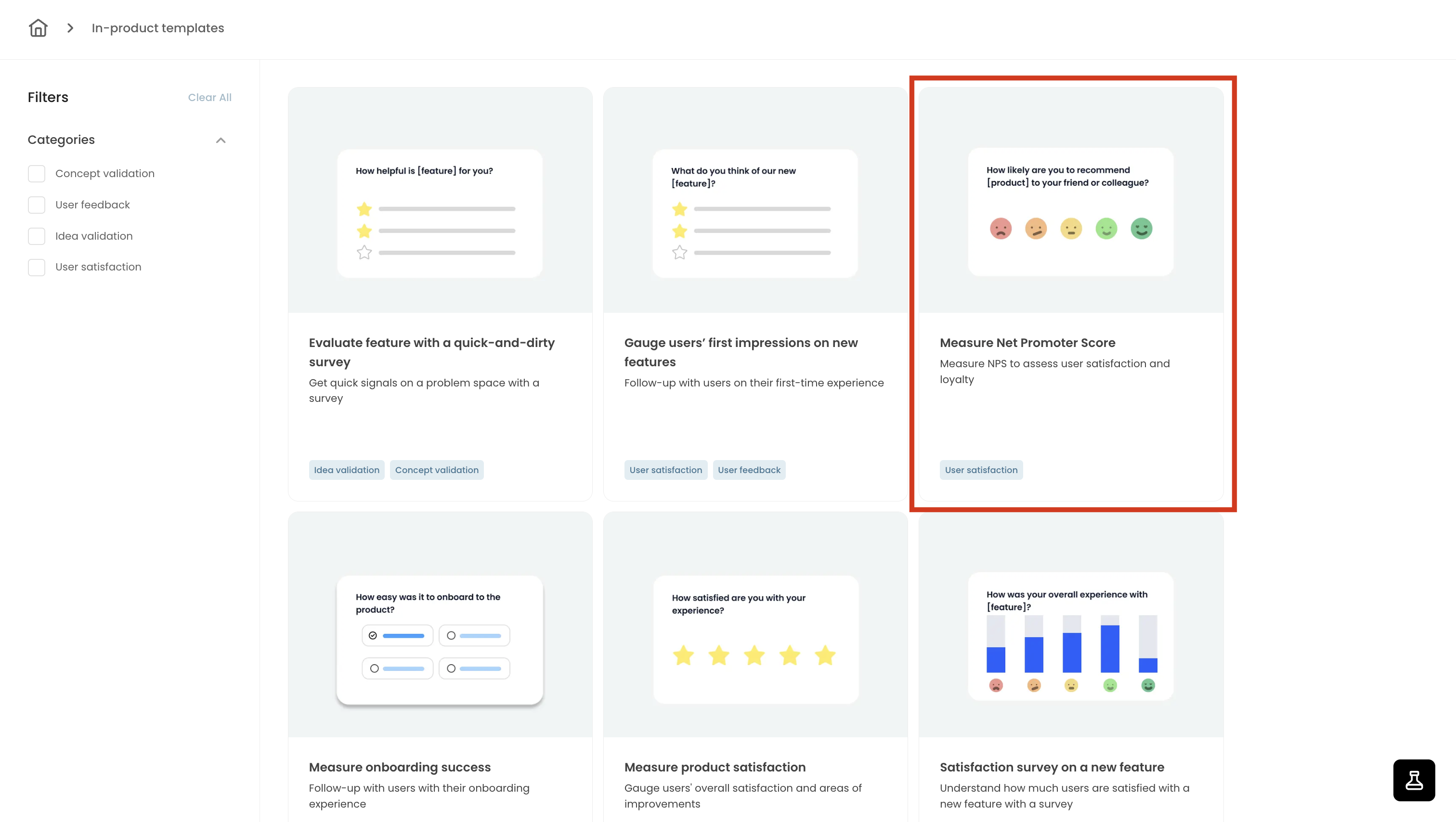Click the fifth star in How satisfied preview
The image size is (1456, 822).
point(825,655)
